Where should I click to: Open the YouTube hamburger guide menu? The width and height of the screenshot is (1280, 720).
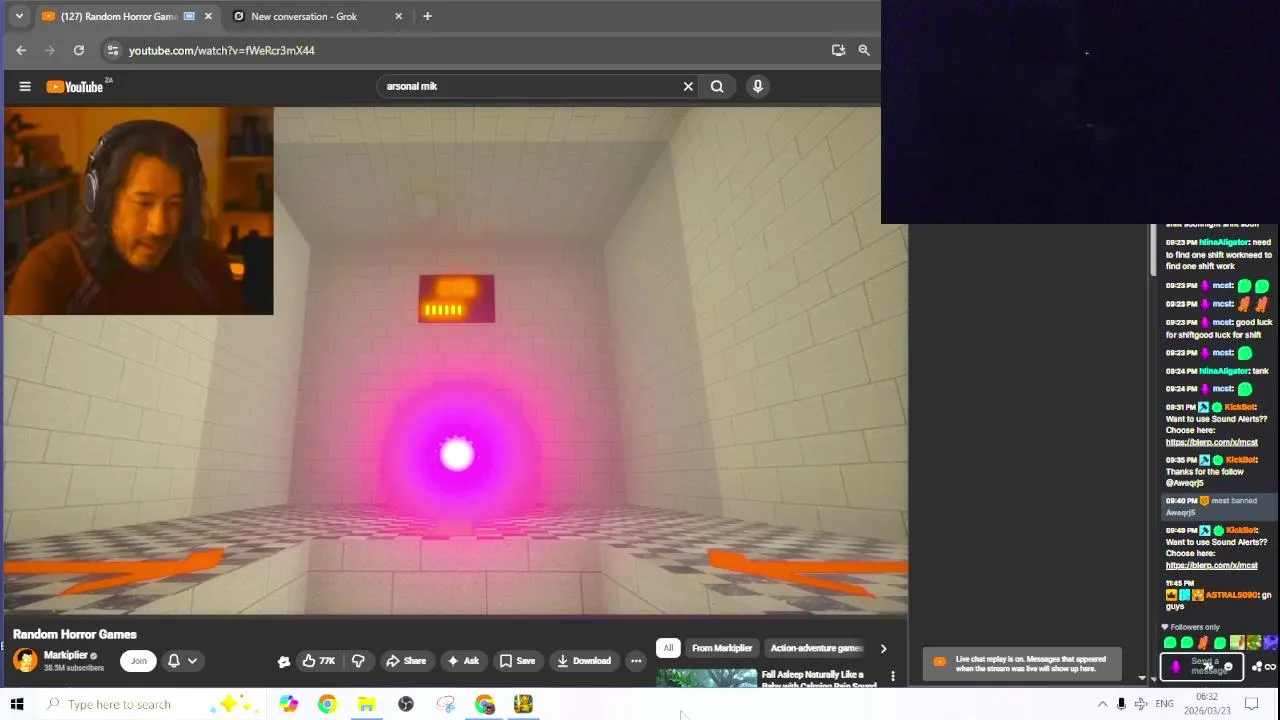pyautogui.click(x=25, y=87)
